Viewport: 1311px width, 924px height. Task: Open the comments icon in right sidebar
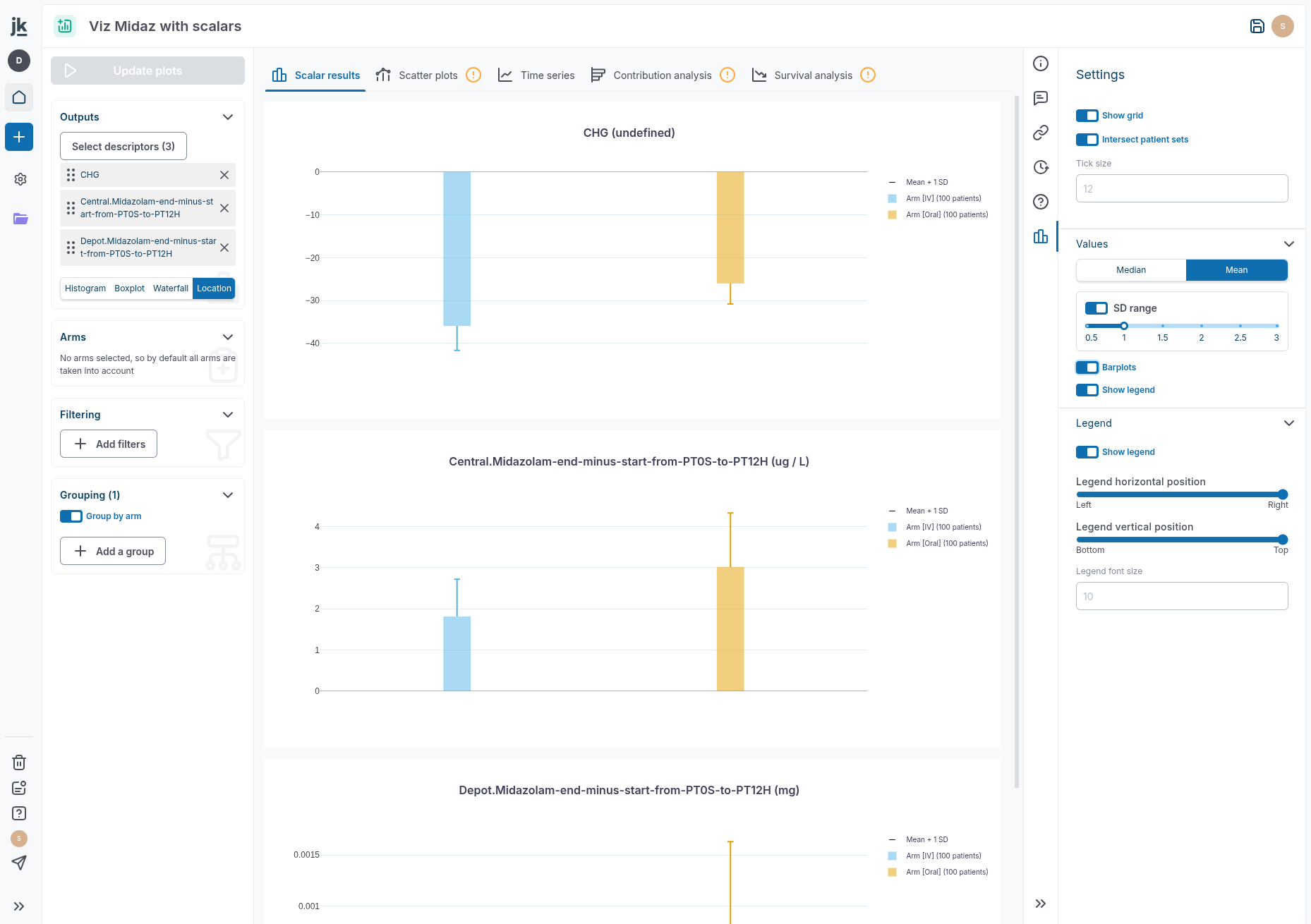pyautogui.click(x=1041, y=98)
